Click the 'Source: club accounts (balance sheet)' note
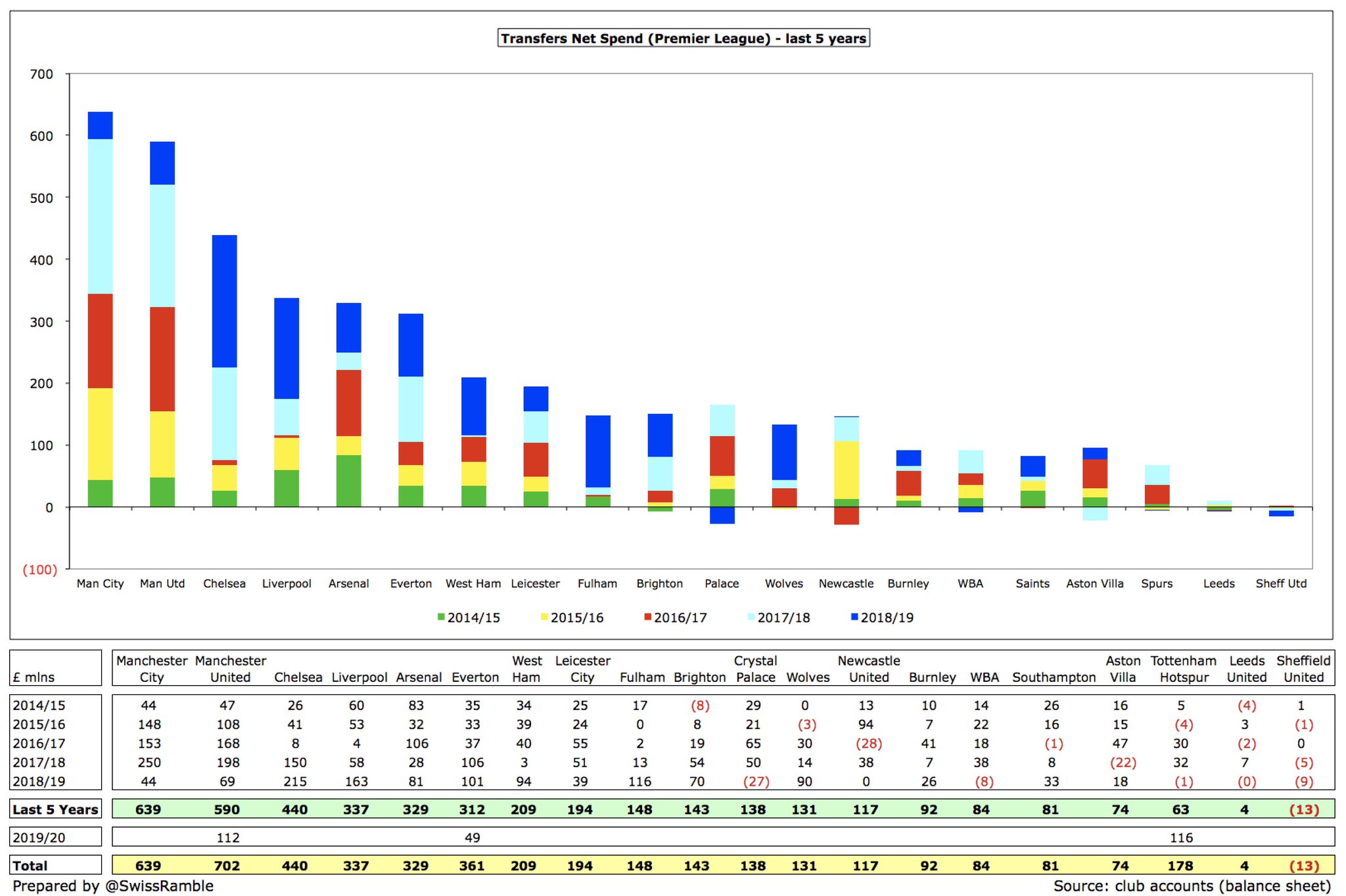This screenshot has height=896, width=1346. [1192, 885]
